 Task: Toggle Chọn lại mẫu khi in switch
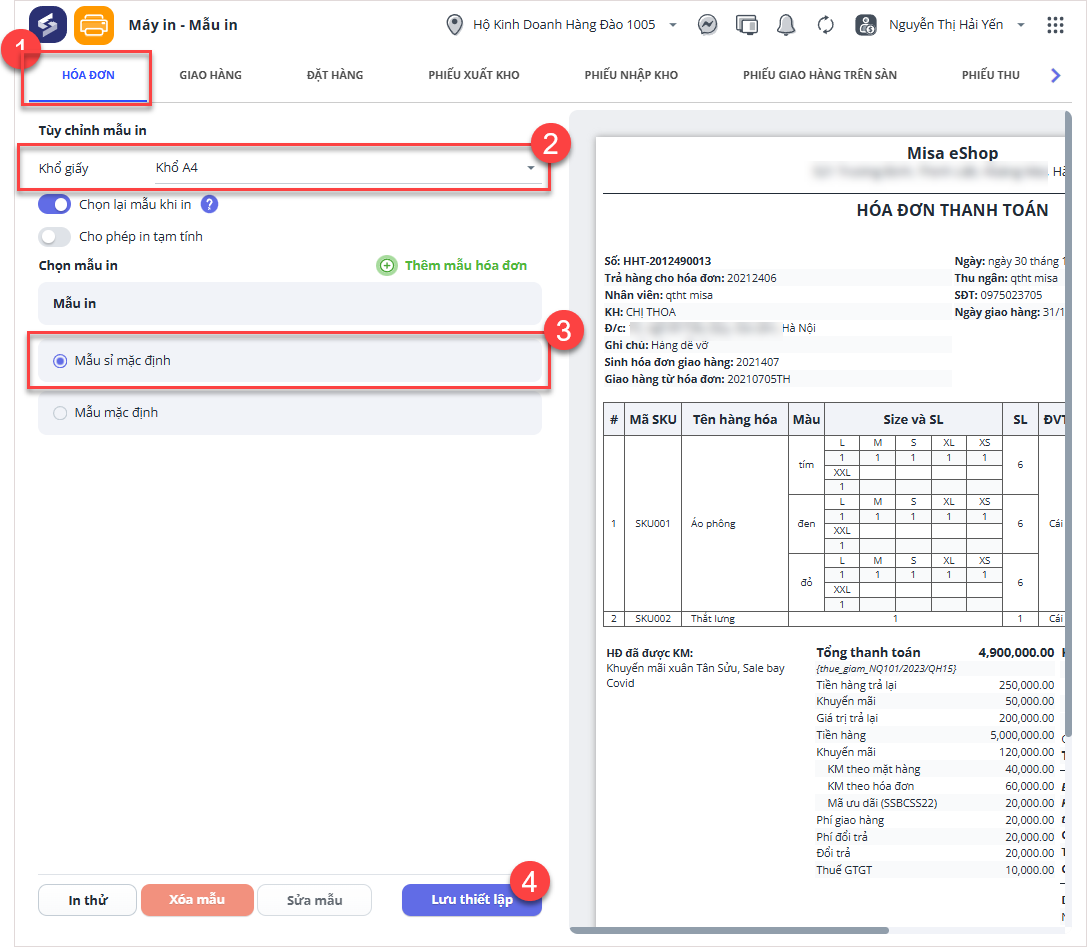tap(55, 204)
